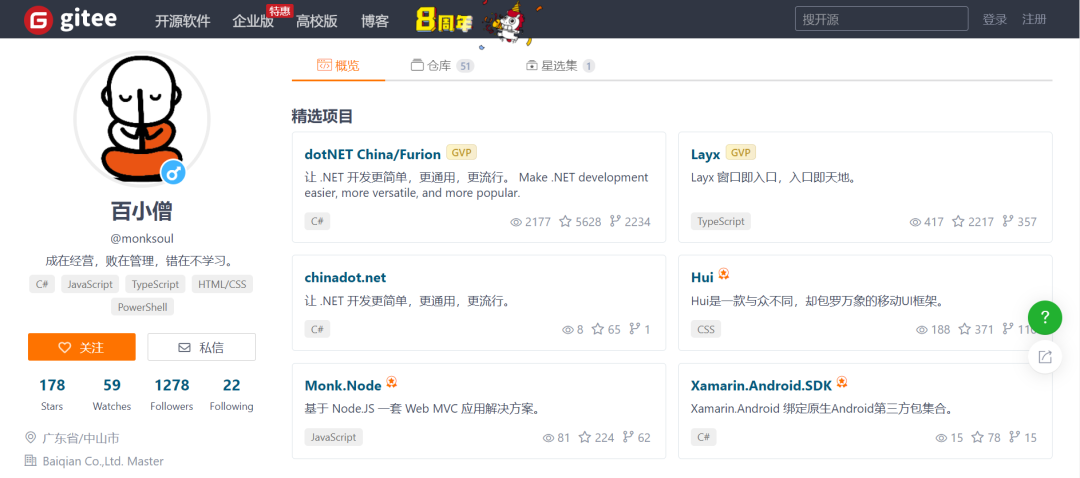Click the GVP badge beside Layx
The height and width of the screenshot is (478, 1080).
pyautogui.click(x=741, y=153)
